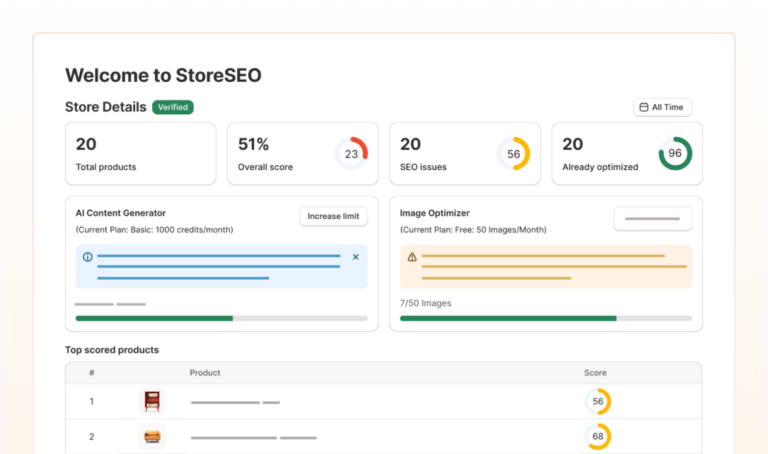Click the warning triangle icon in orange banner

tap(412, 257)
